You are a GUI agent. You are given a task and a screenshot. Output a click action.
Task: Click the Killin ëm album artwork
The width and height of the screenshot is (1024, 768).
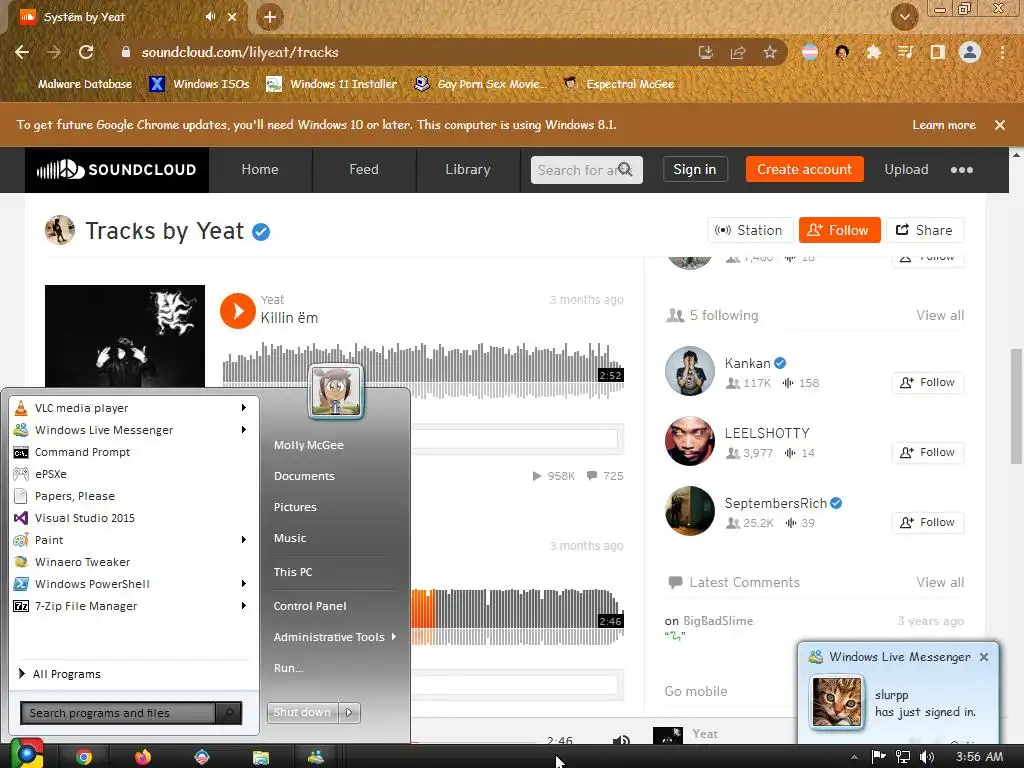pyautogui.click(x=125, y=336)
